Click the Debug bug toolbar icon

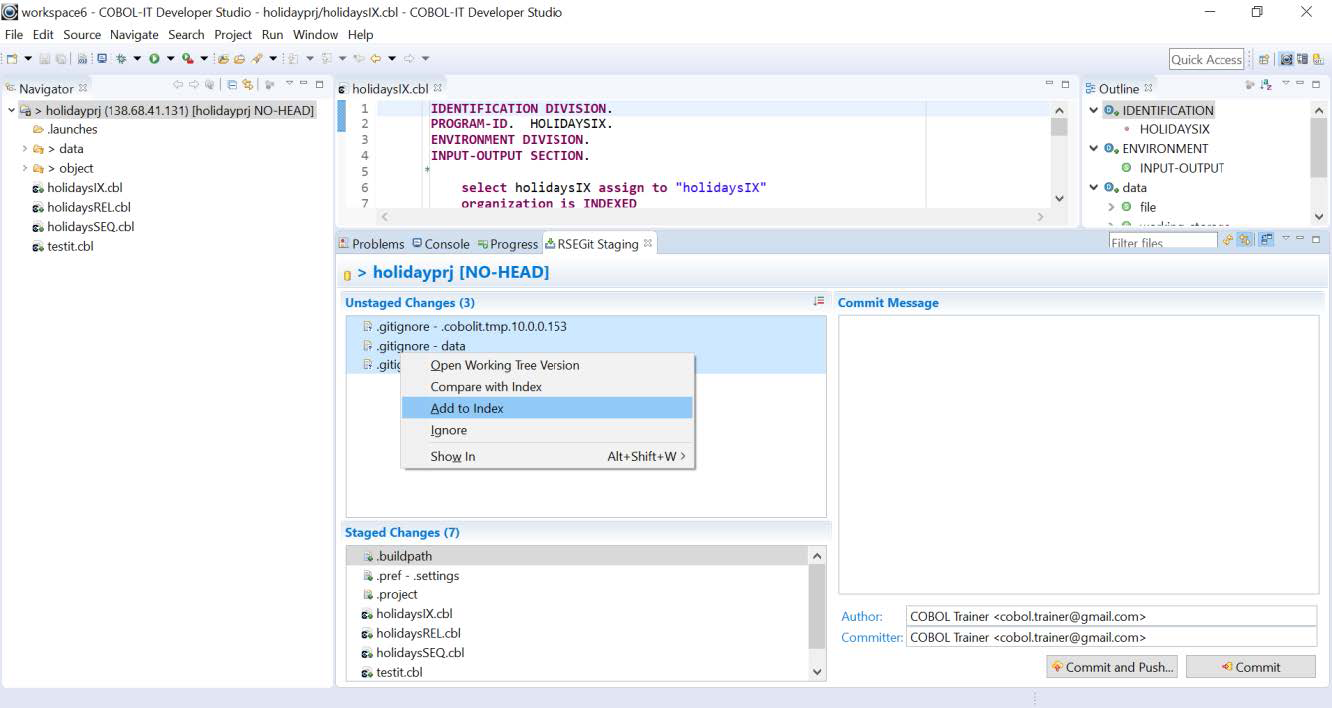(121, 59)
